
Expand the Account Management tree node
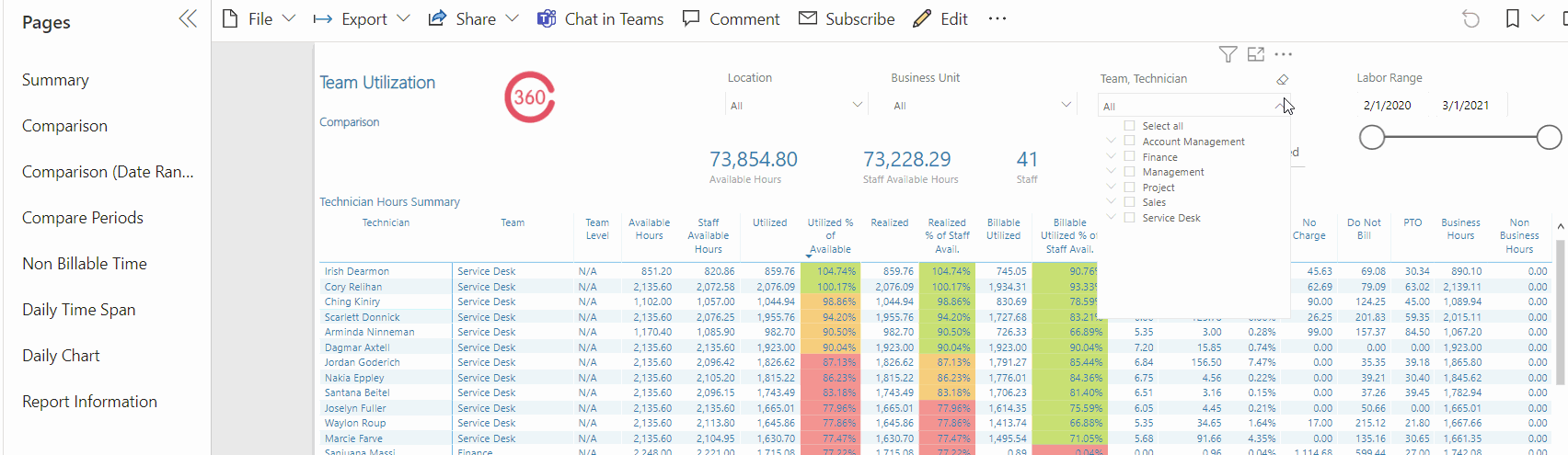click(x=1112, y=142)
